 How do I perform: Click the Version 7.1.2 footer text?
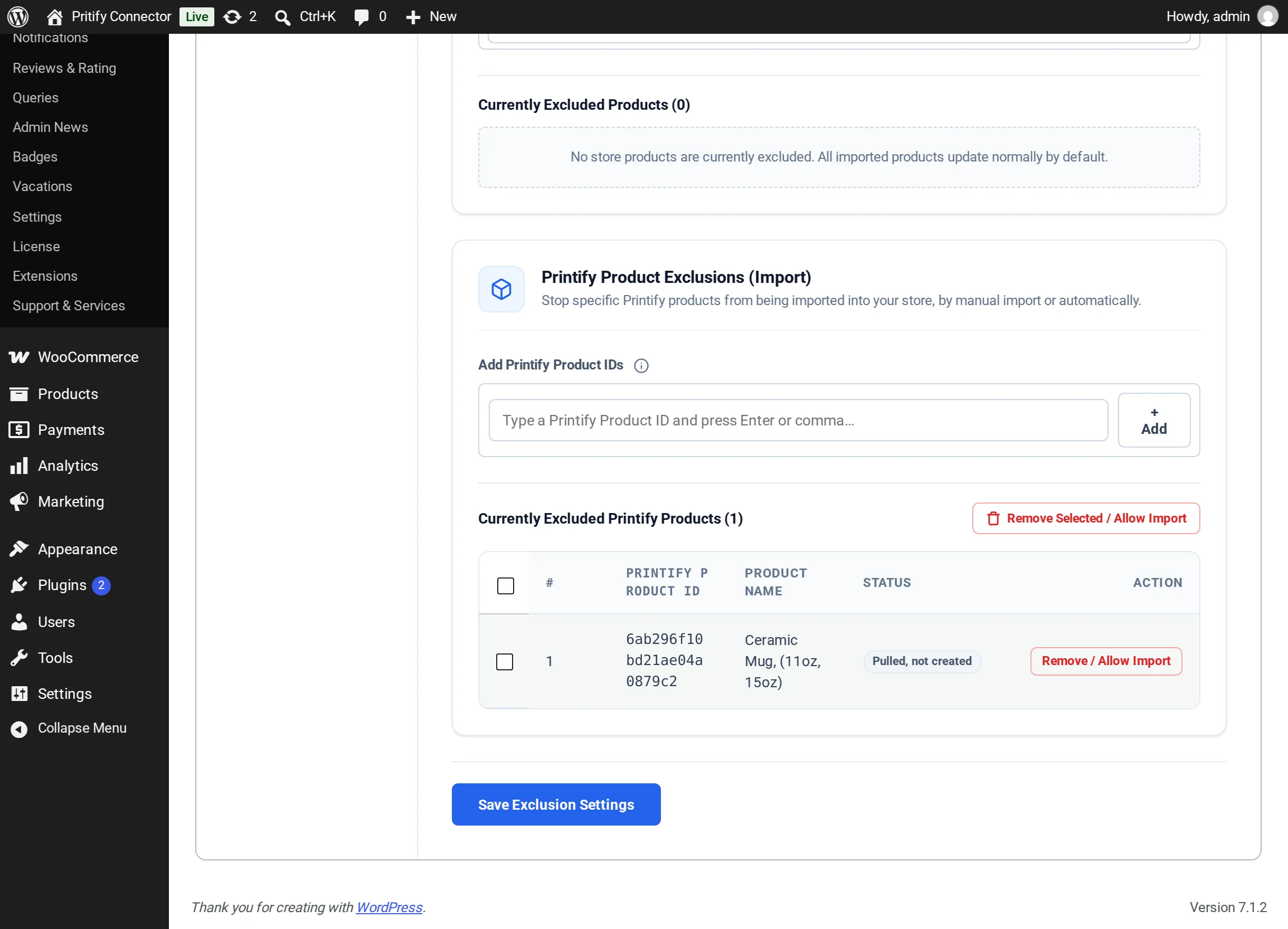tap(1227, 907)
